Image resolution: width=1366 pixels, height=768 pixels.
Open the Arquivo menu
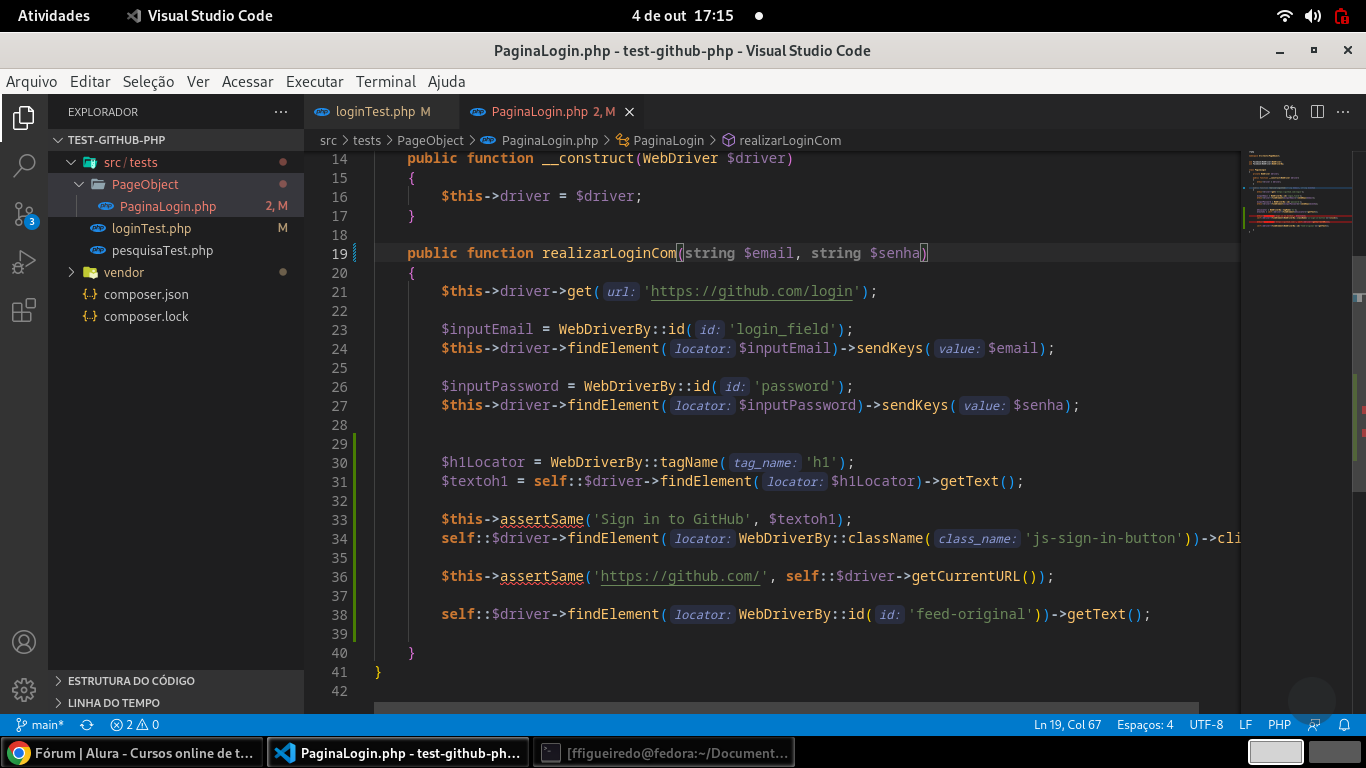click(32, 82)
